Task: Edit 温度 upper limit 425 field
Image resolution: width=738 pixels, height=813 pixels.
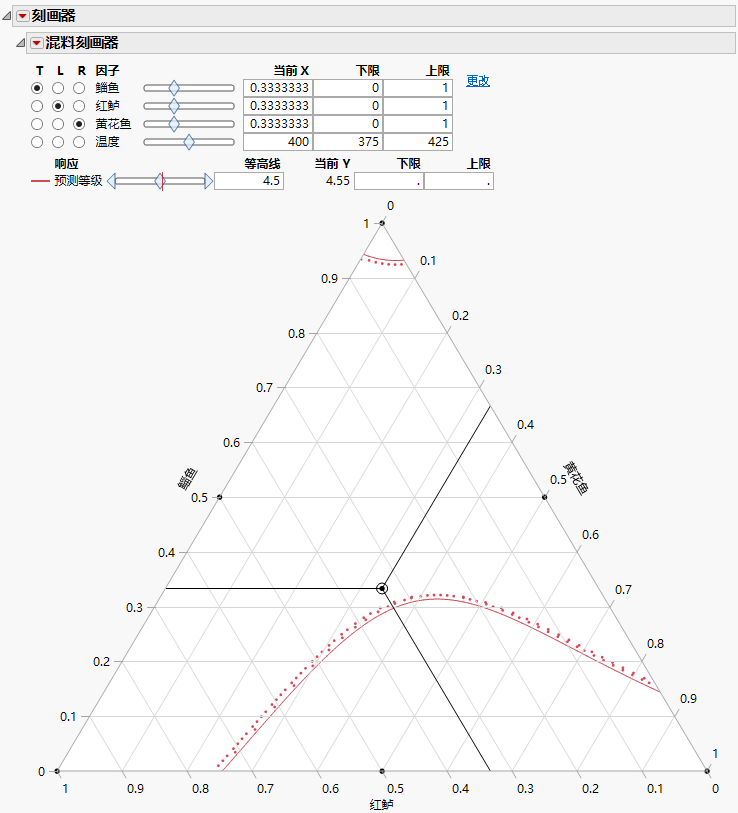Action: click(x=418, y=142)
